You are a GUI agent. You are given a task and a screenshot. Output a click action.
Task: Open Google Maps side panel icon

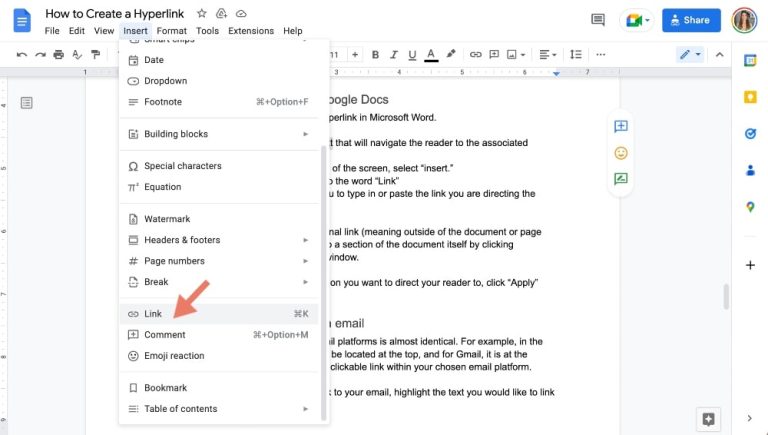(750, 207)
